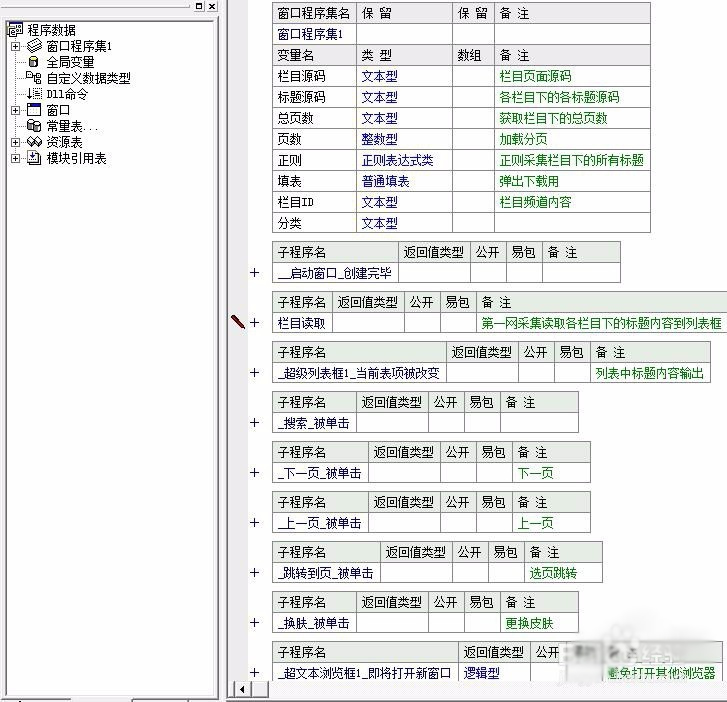Click the remark 栏目频道内容
Image resolution: width=727 pixels, height=702 pixels.
[535, 202]
